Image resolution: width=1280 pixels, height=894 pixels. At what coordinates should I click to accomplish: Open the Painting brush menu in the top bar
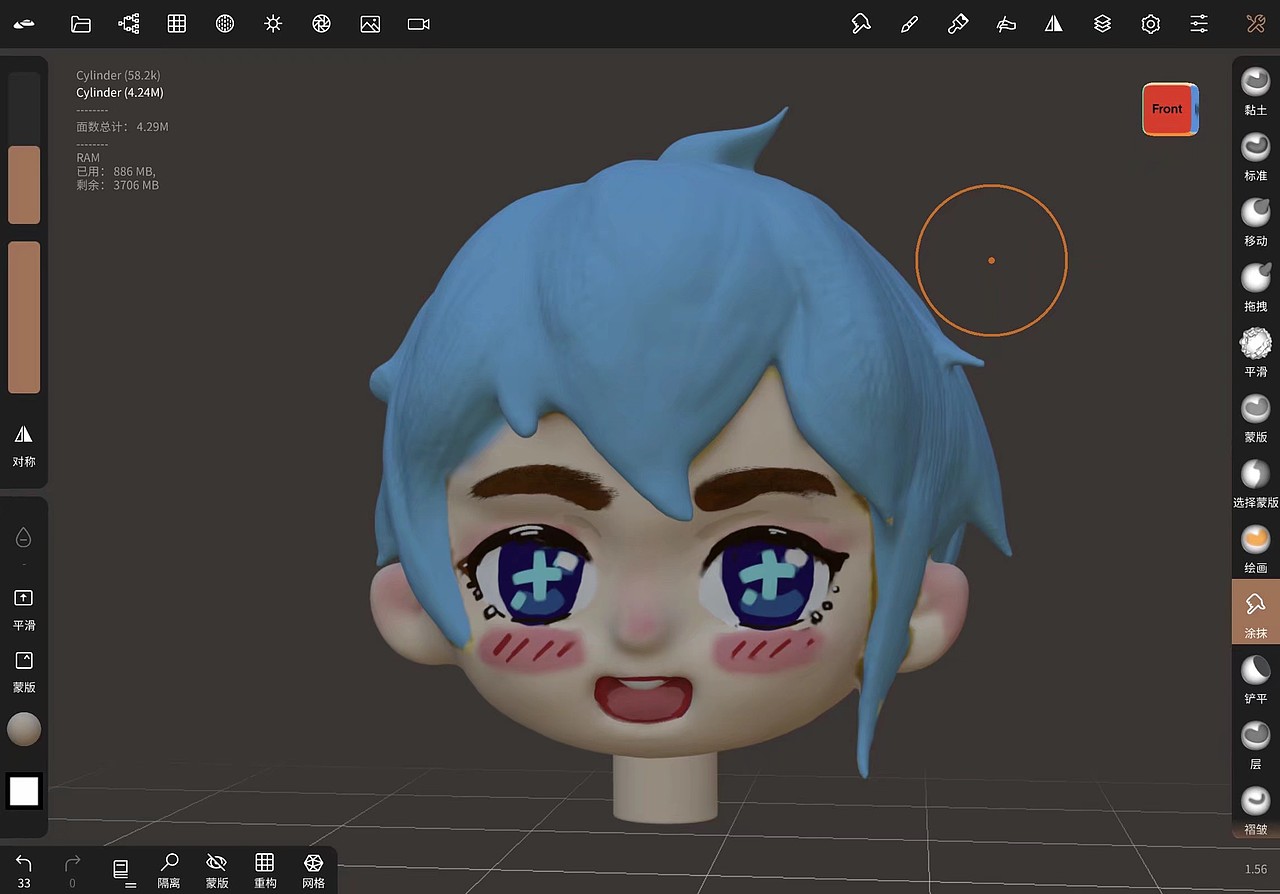909,24
